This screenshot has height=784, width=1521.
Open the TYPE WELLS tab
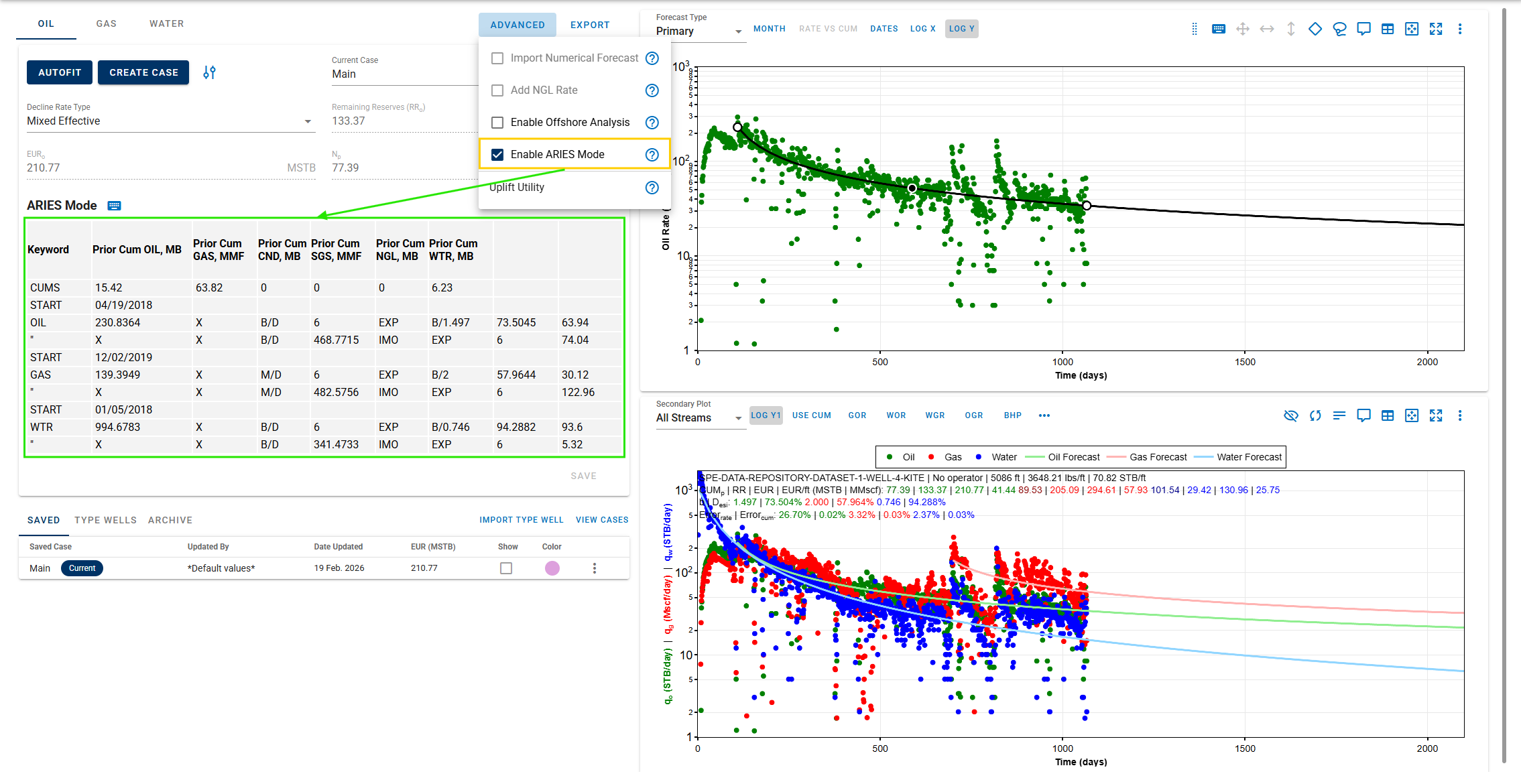[x=105, y=520]
